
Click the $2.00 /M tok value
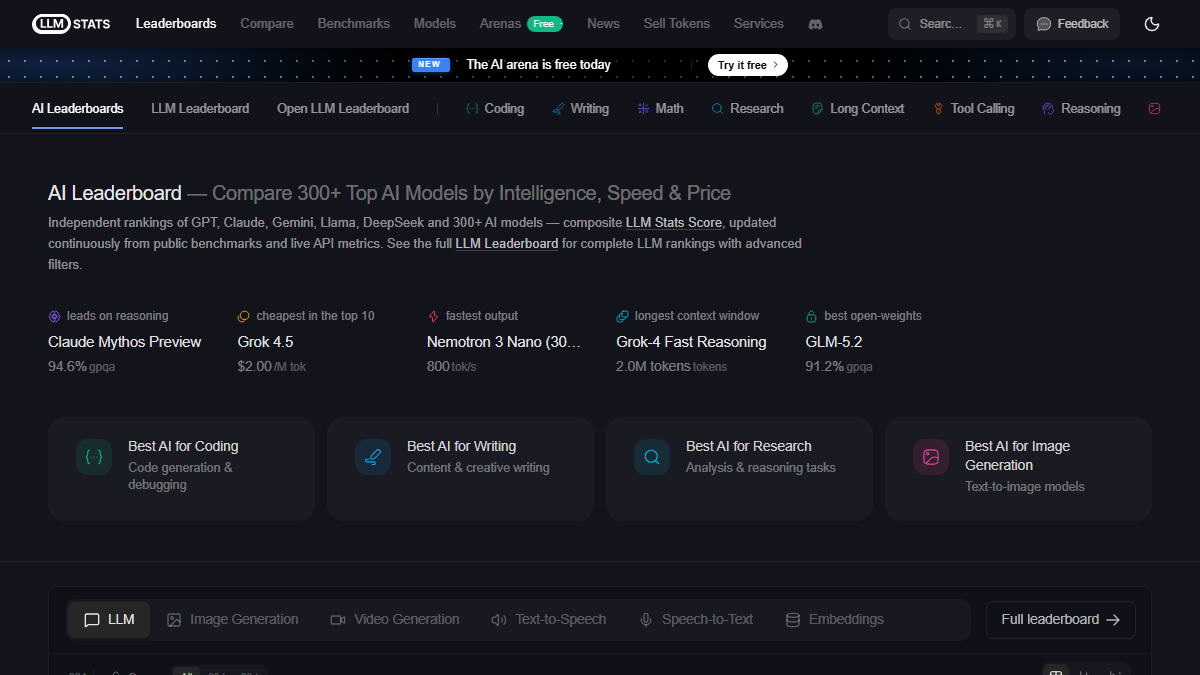tap(271, 367)
